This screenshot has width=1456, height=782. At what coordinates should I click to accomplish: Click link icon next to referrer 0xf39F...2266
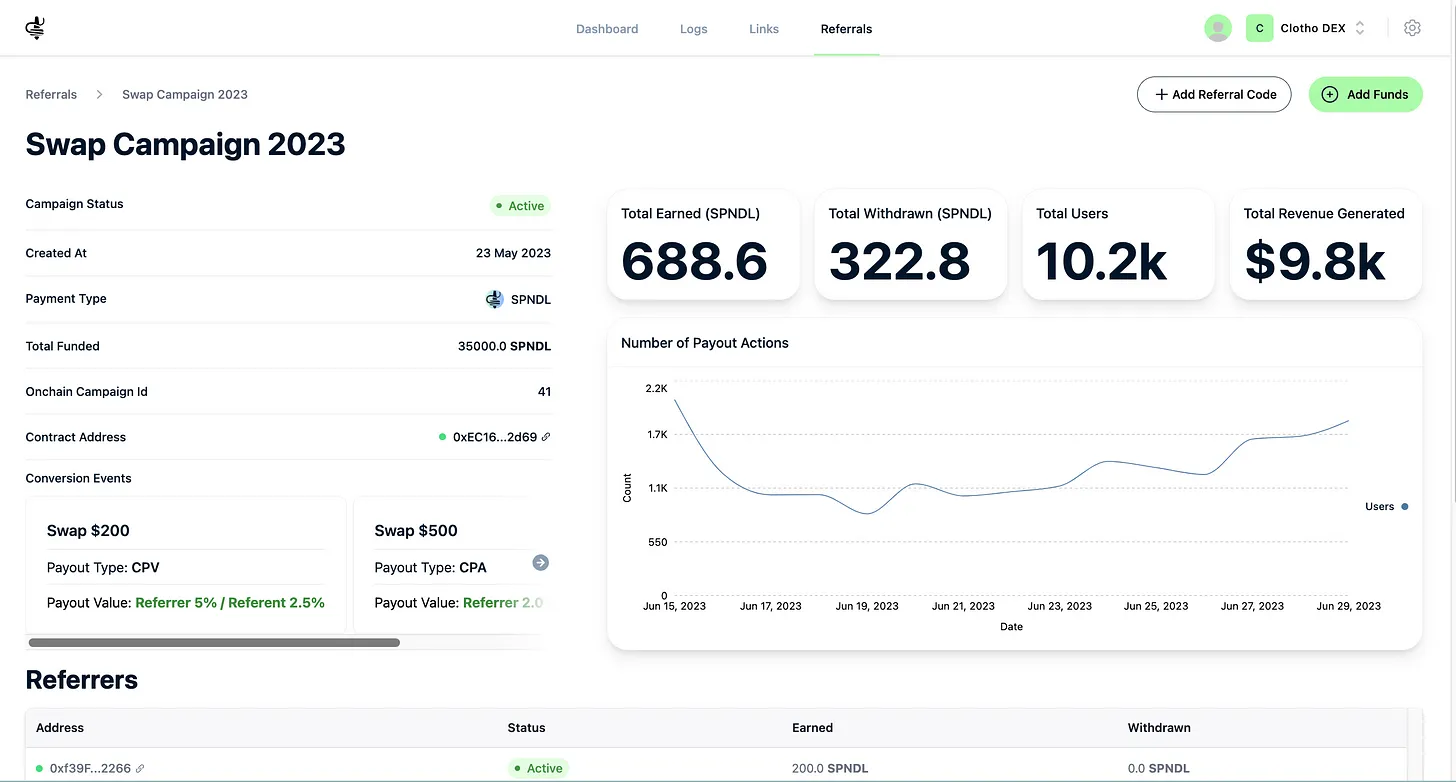click(140, 768)
